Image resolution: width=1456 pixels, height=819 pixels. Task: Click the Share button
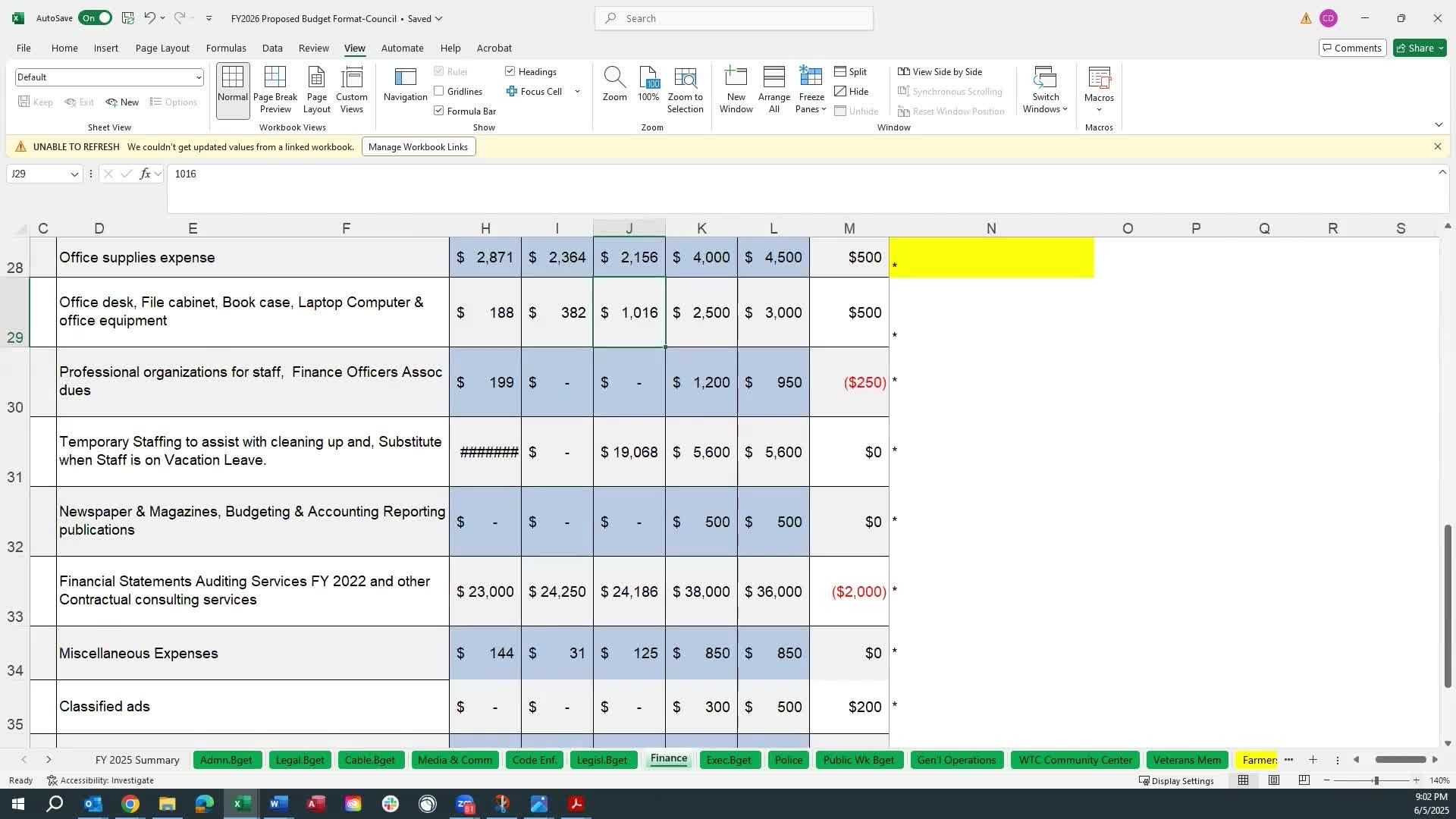[1420, 48]
